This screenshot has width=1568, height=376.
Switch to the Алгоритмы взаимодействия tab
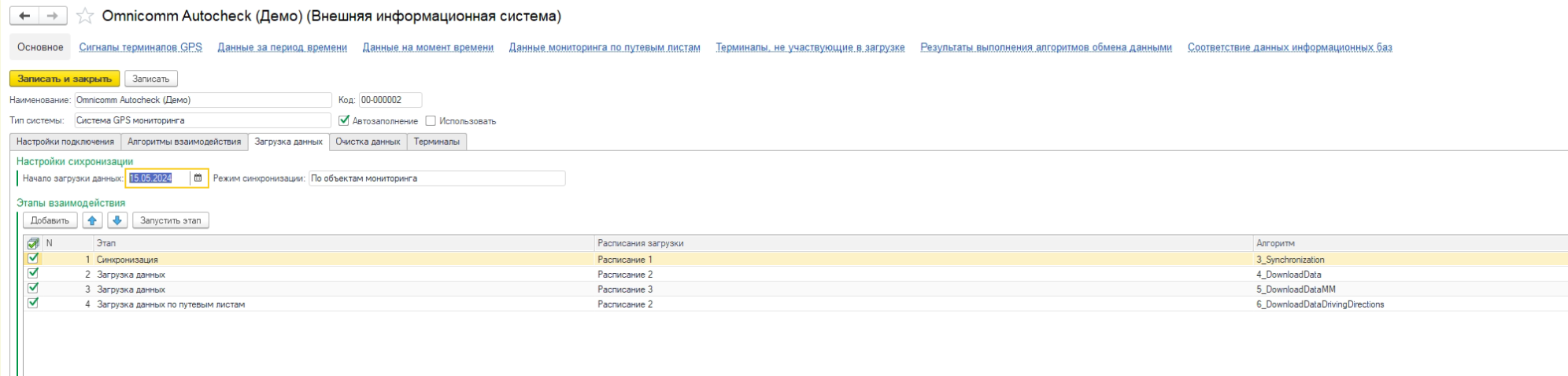[x=184, y=142]
